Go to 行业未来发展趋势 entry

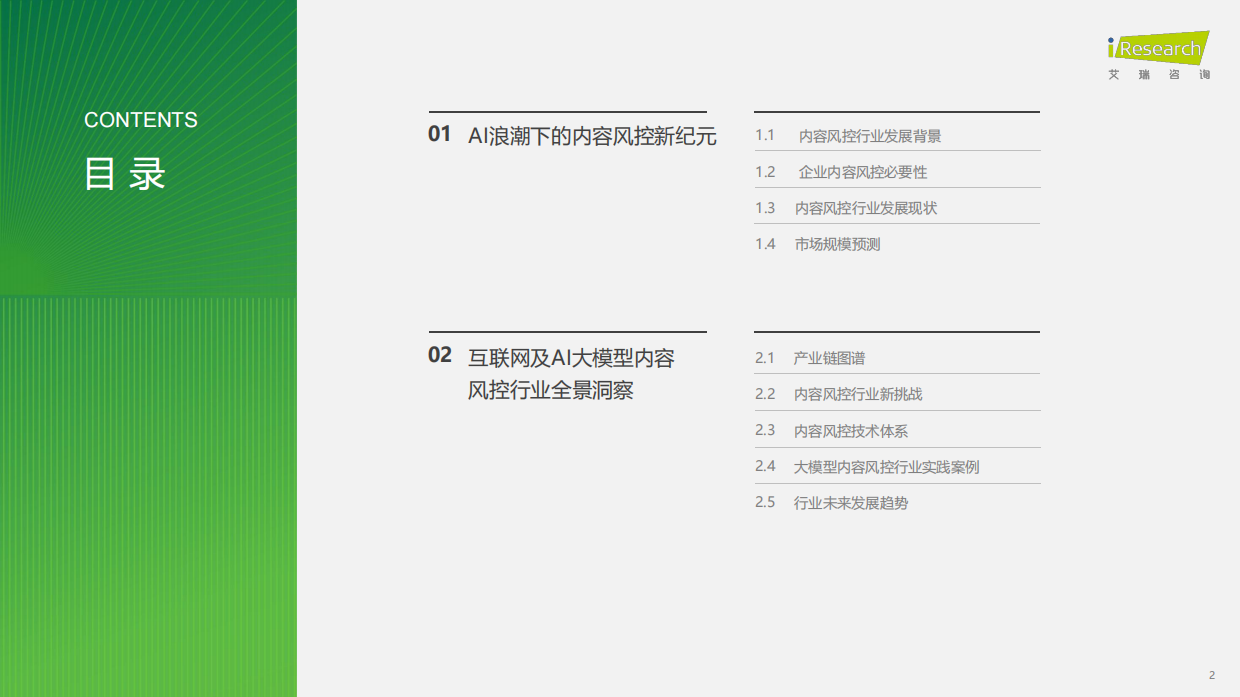pyautogui.click(x=851, y=503)
